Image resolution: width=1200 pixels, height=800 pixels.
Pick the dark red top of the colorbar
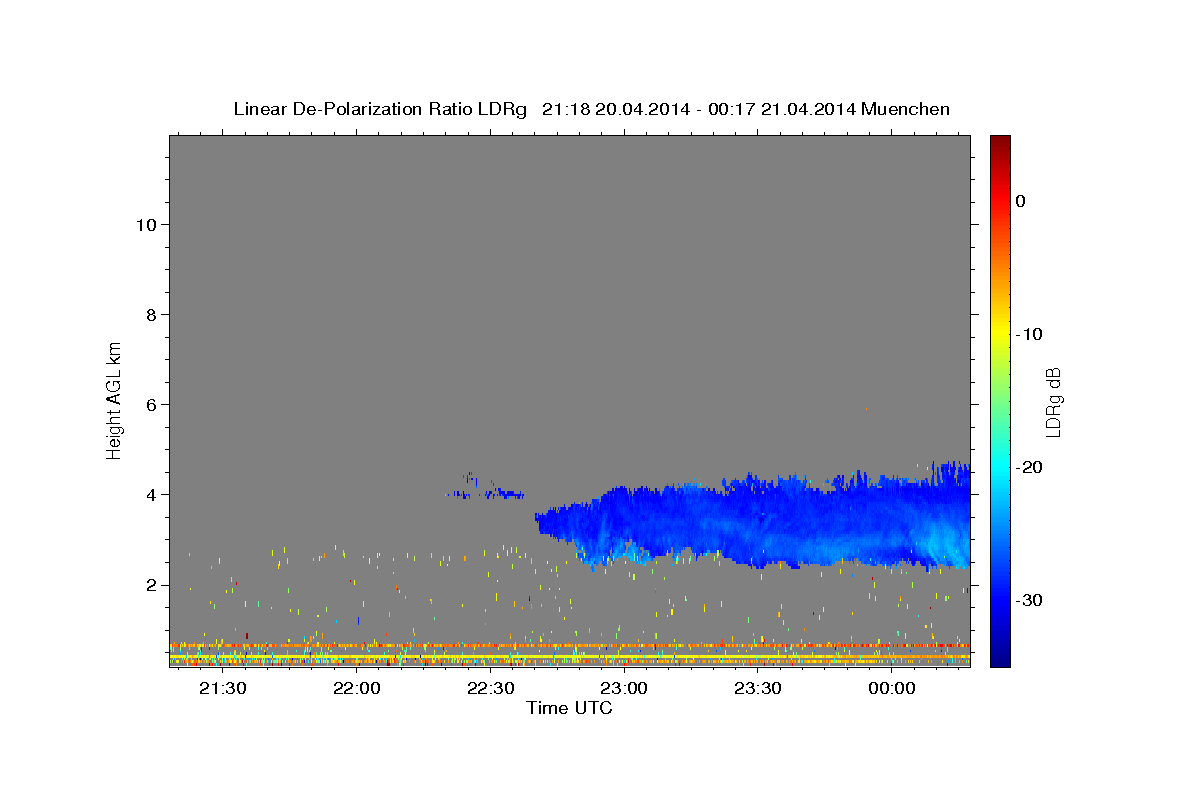tap(1000, 145)
